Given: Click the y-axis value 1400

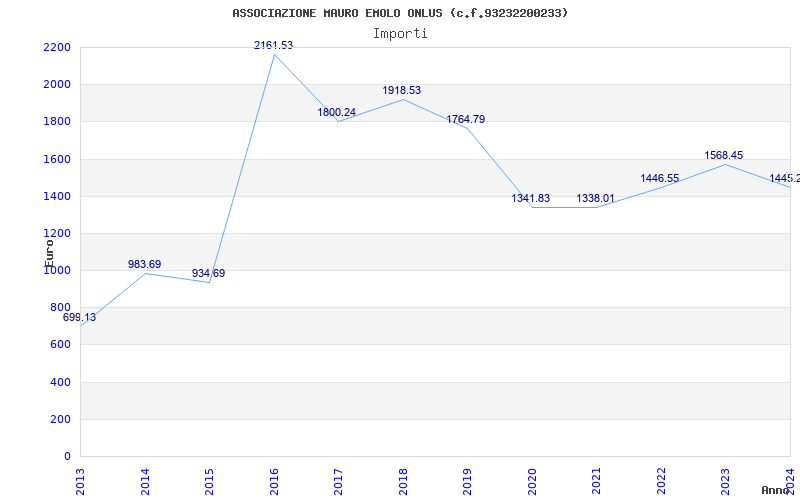Looking at the screenshot, I should (x=57, y=196).
